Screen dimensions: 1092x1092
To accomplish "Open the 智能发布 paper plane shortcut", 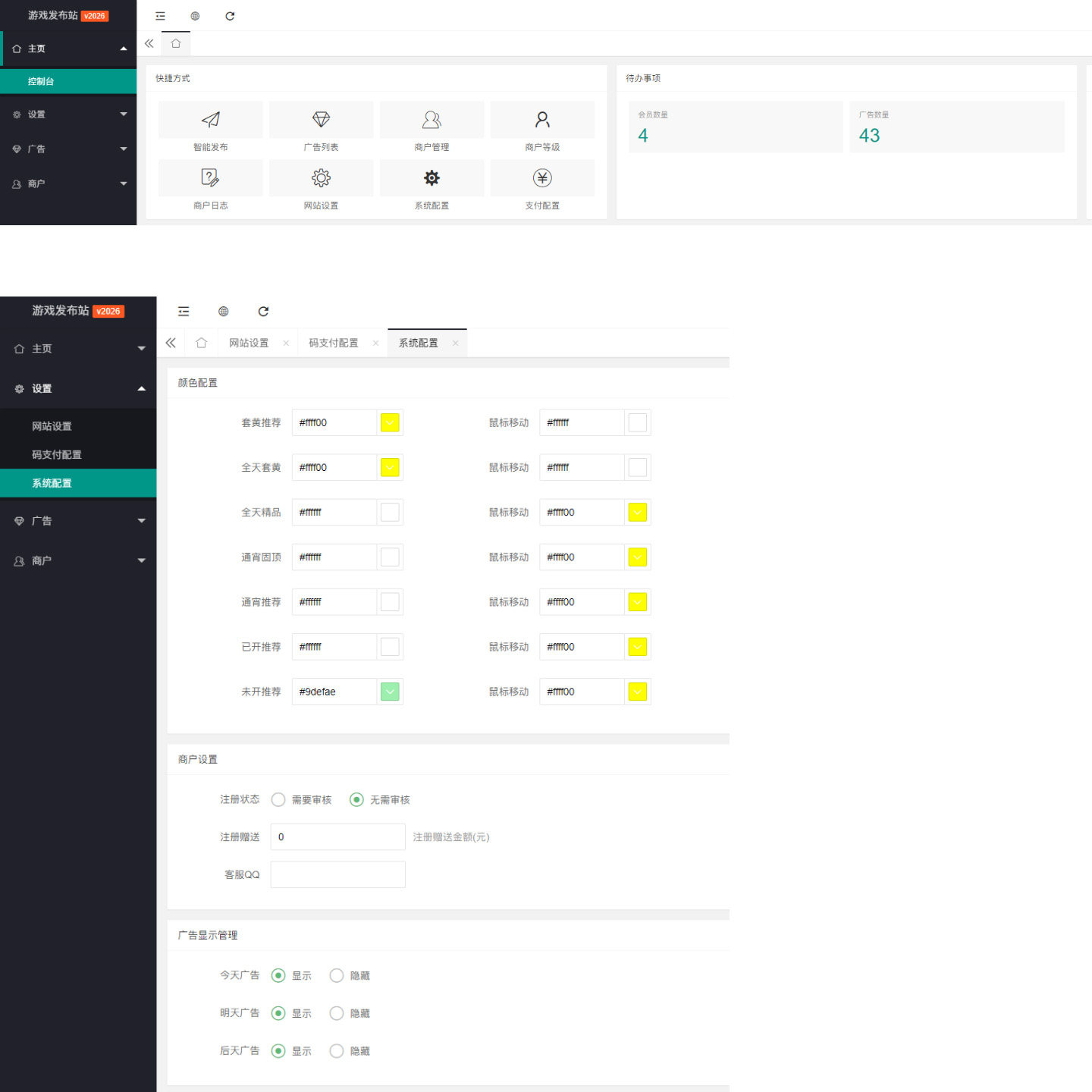I will [210, 120].
